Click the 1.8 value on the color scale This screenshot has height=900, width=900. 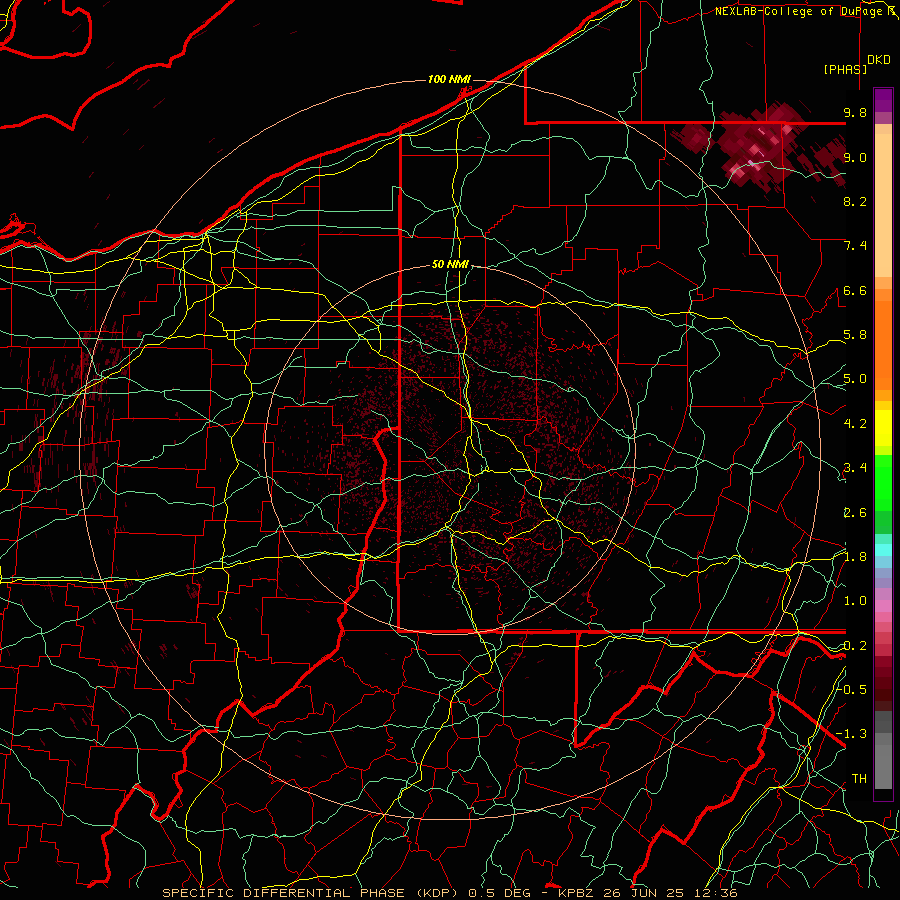(x=855, y=557)
